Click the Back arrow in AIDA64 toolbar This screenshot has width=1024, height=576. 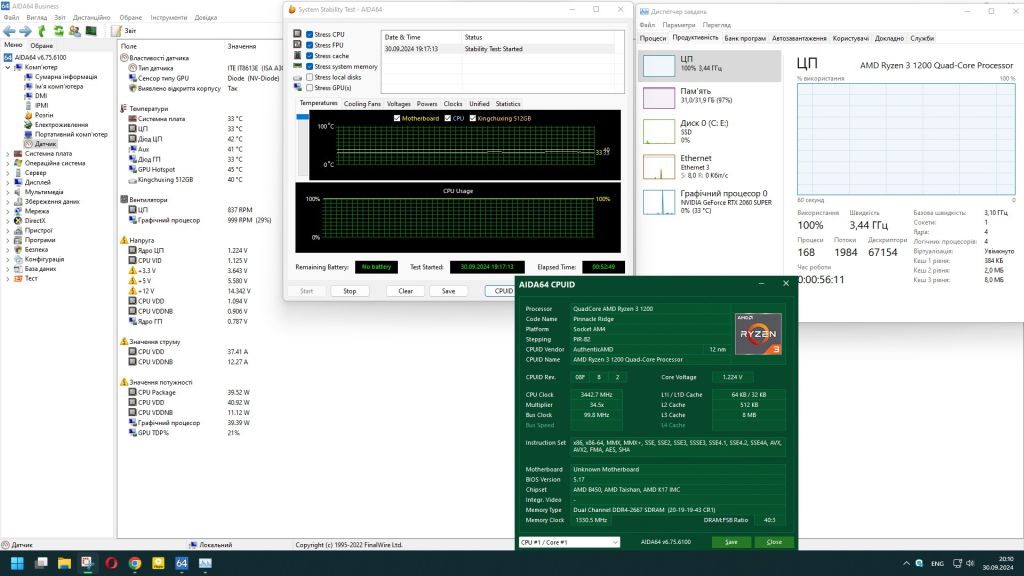pos(9,31)
